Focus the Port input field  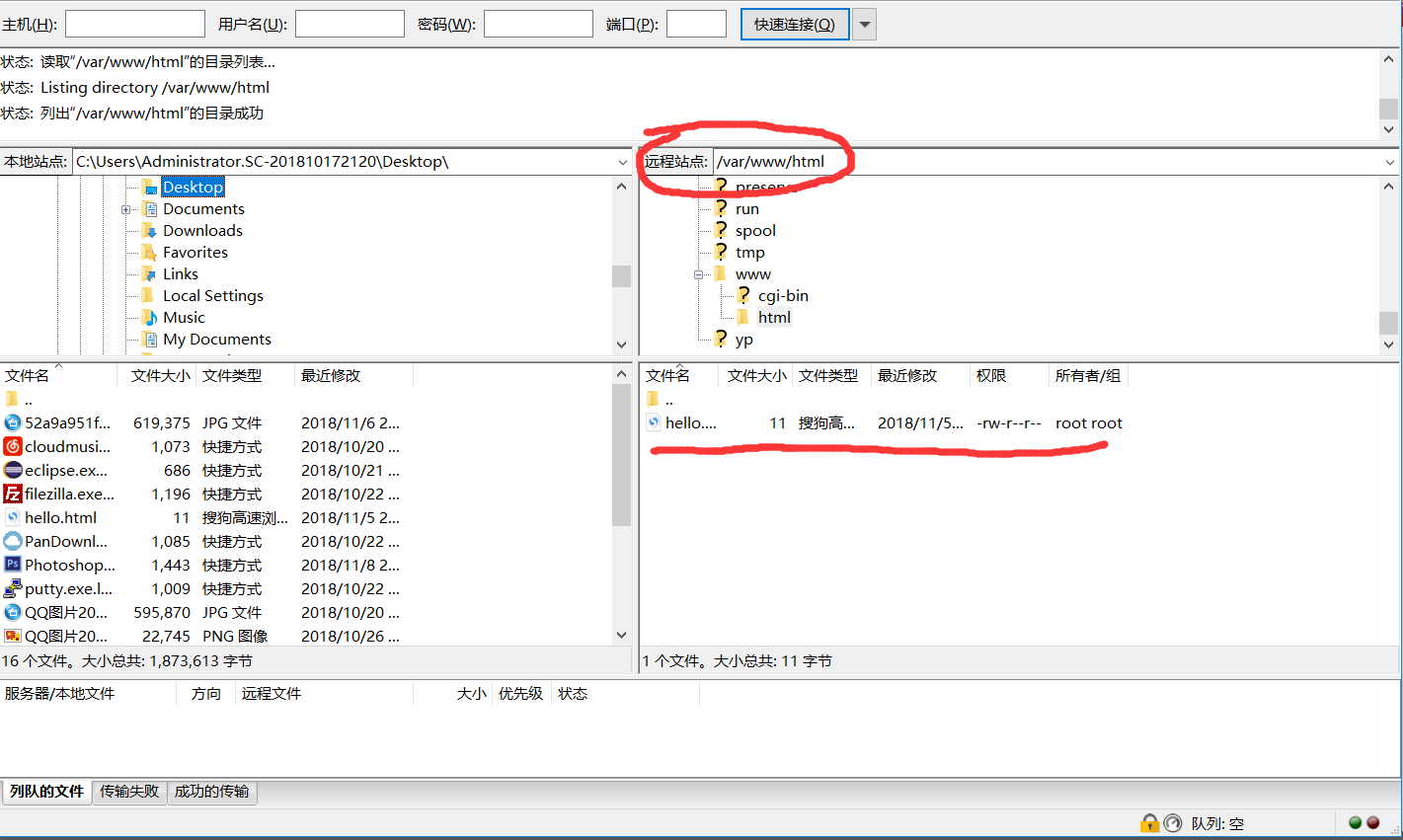click(x=696, y=24)
